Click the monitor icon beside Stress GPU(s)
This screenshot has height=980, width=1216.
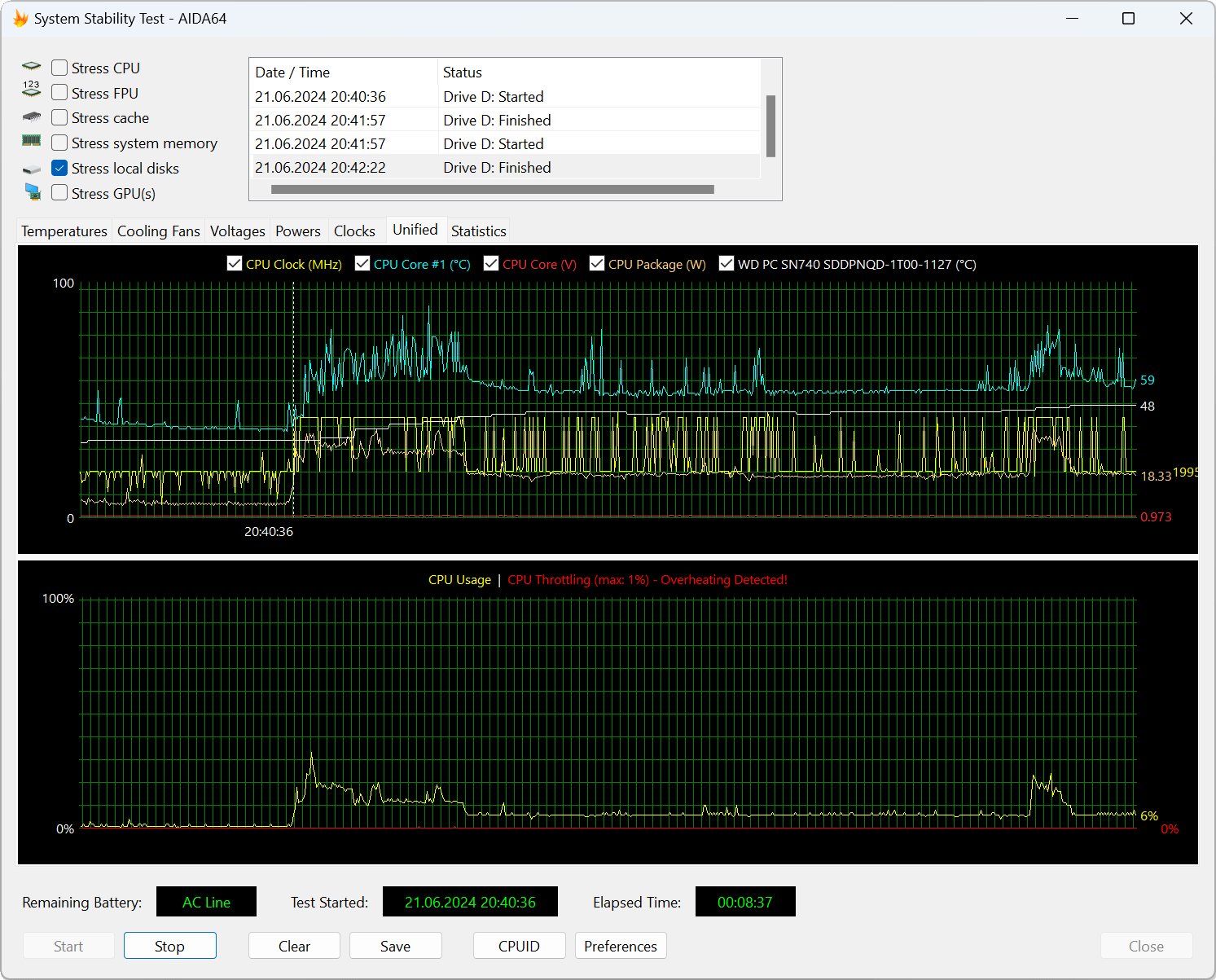coord(33,192)
